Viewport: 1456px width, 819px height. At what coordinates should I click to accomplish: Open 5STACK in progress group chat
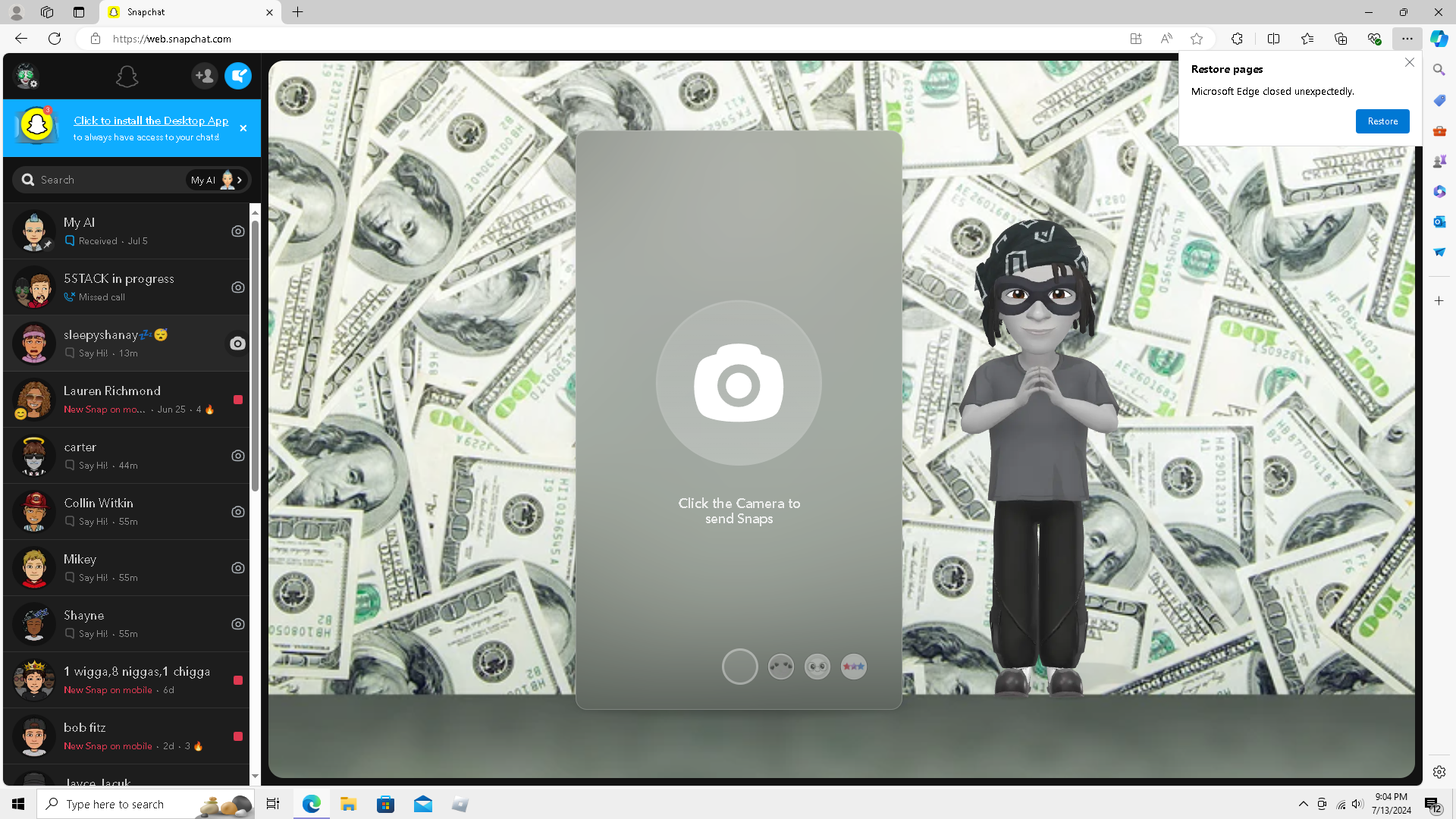[x=127, y=287]
